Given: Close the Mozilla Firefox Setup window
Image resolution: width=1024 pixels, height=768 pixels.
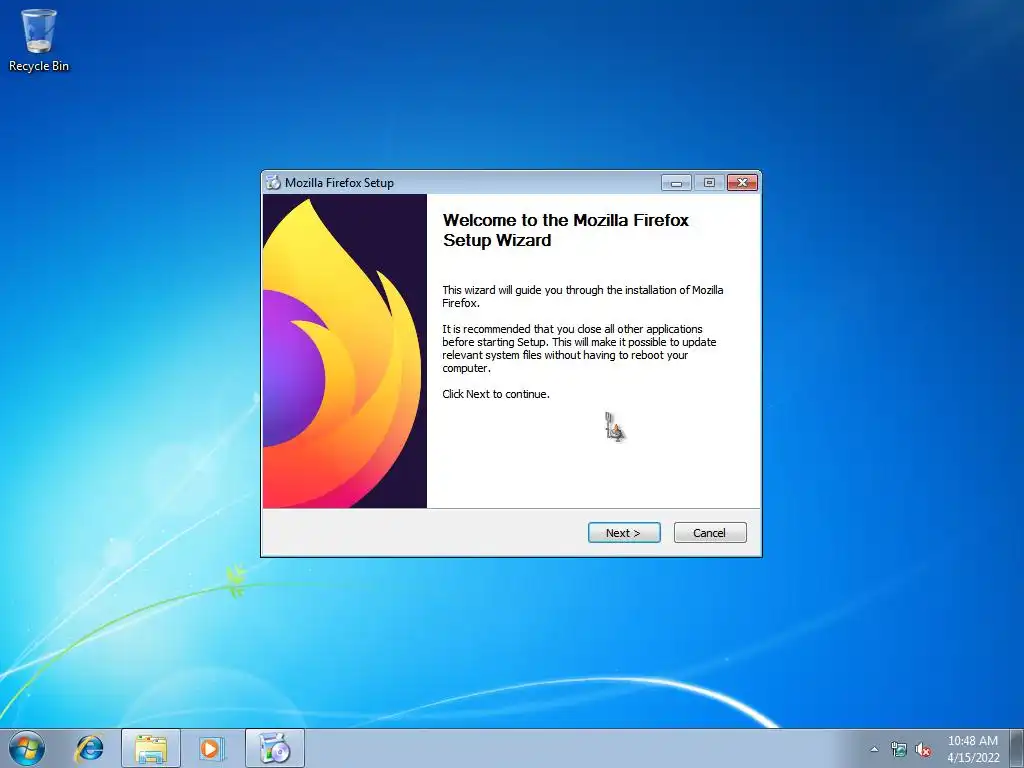Looking at the screenshot, I should pyautogui.click(x=742, y=183).
